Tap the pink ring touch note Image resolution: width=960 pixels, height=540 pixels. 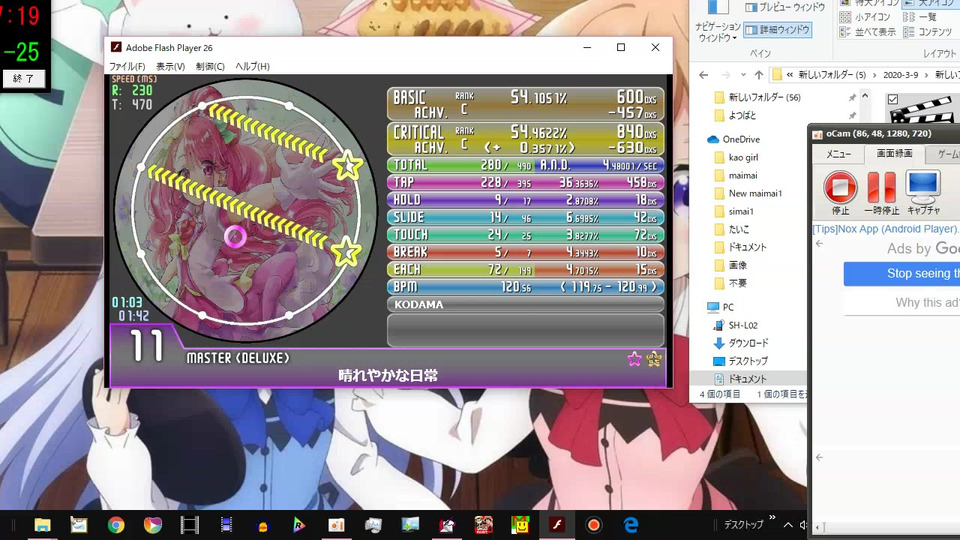(235, 236)
